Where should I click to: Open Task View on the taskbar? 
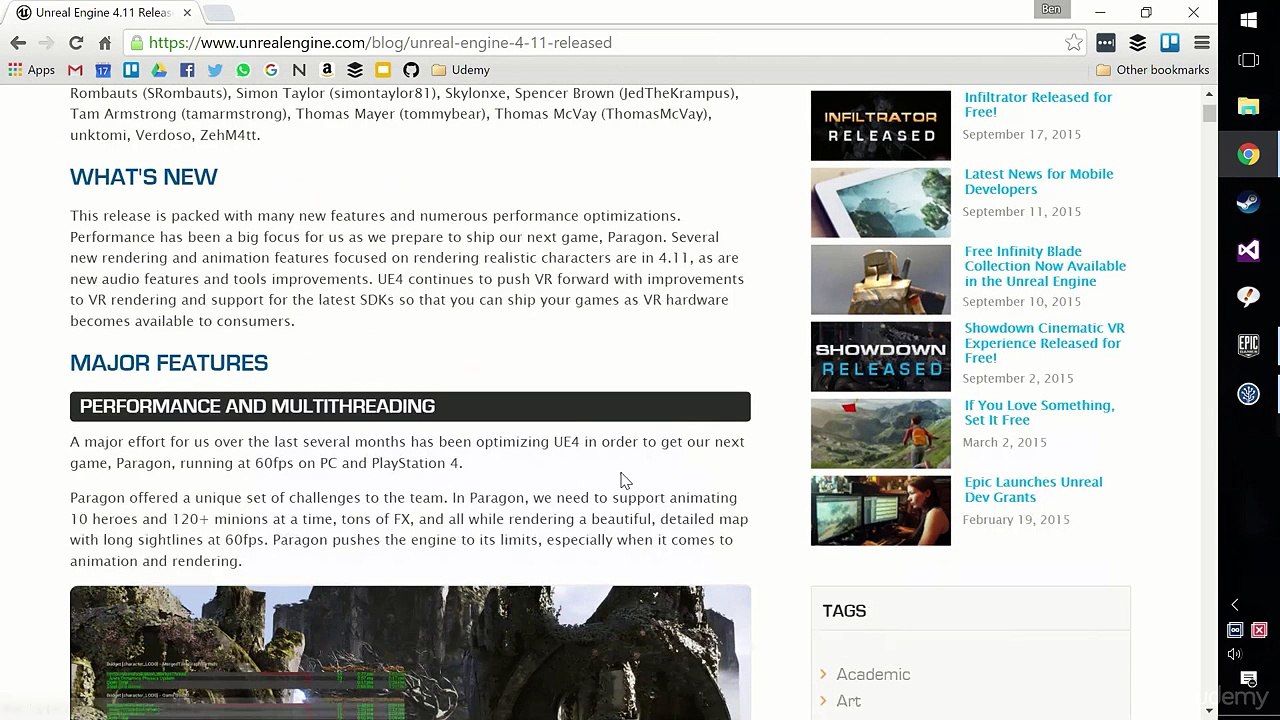[1248, 61]
